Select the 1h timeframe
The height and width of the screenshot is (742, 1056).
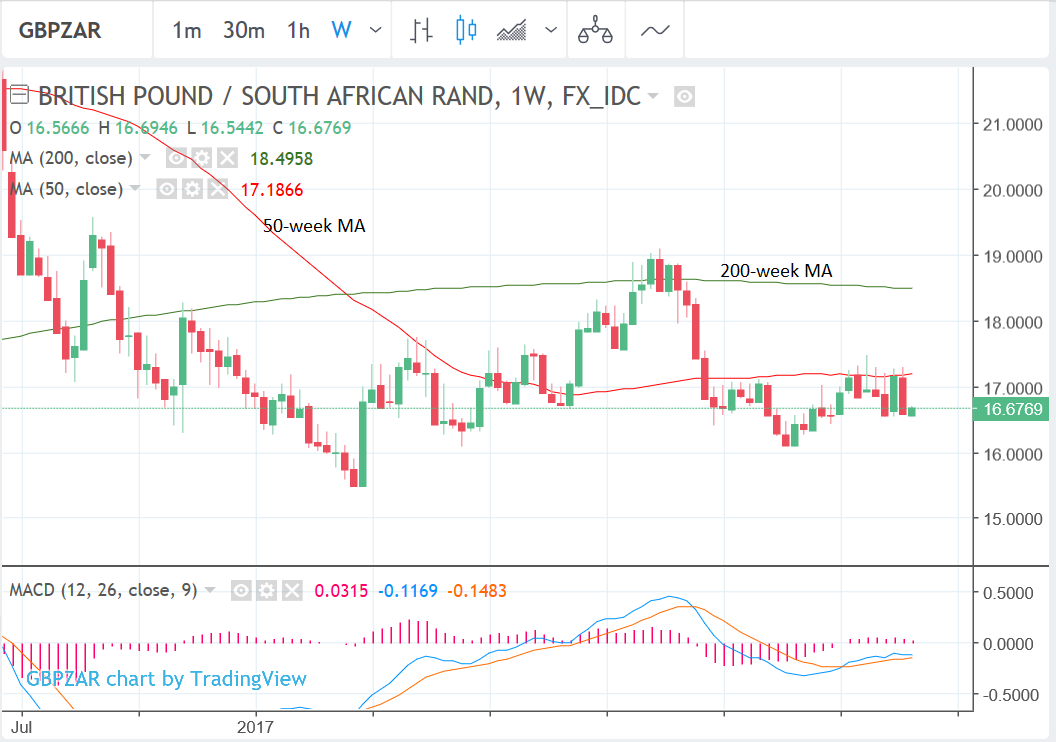[x=297, y=30]
